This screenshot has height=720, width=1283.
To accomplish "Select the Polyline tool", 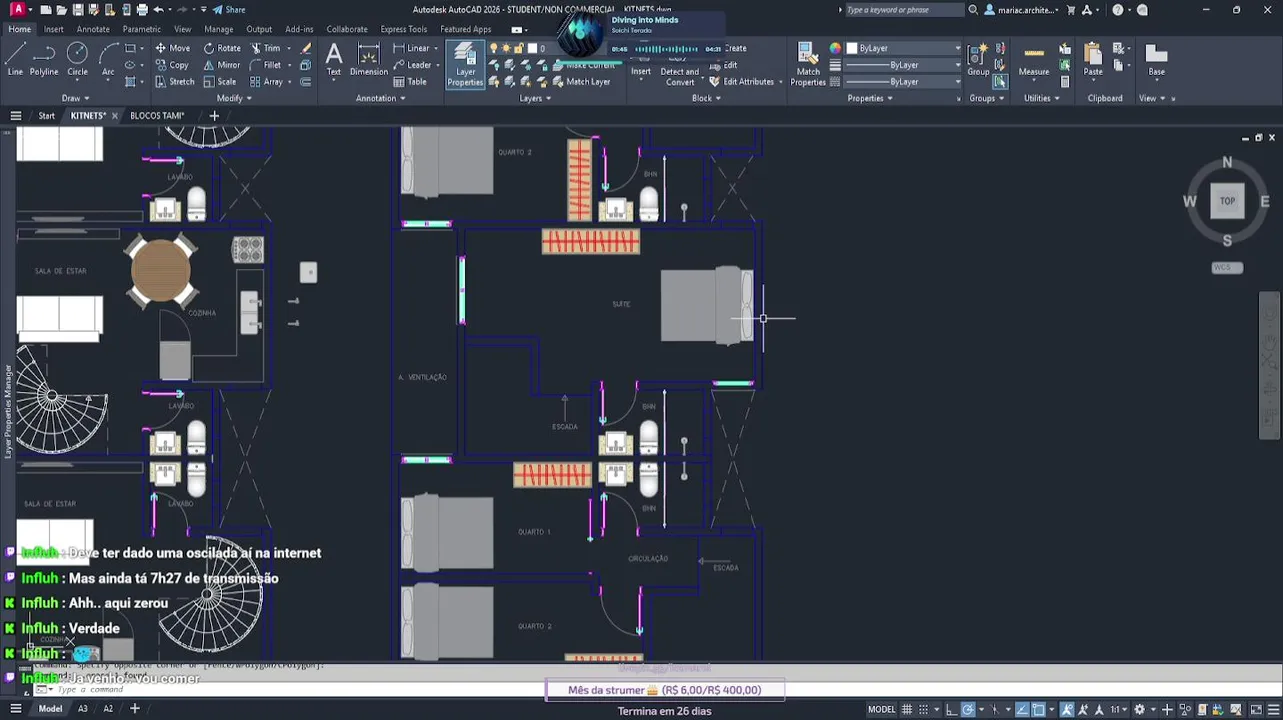I will point(44,59).
